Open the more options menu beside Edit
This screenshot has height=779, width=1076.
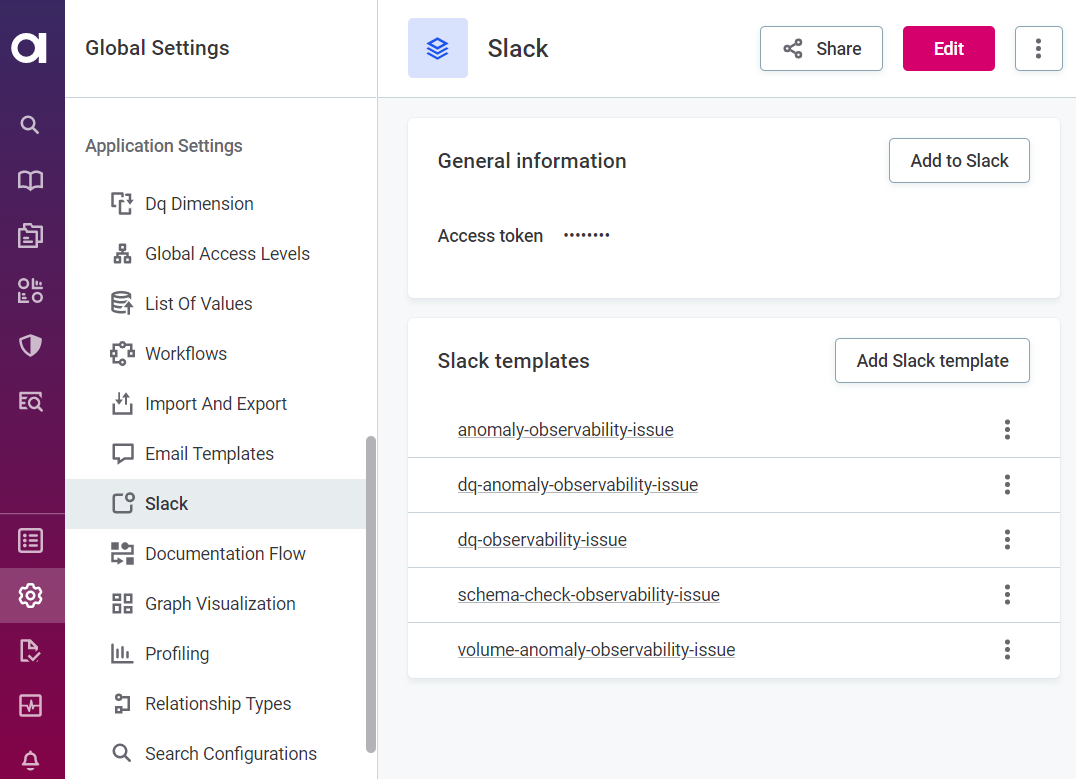1038,48
